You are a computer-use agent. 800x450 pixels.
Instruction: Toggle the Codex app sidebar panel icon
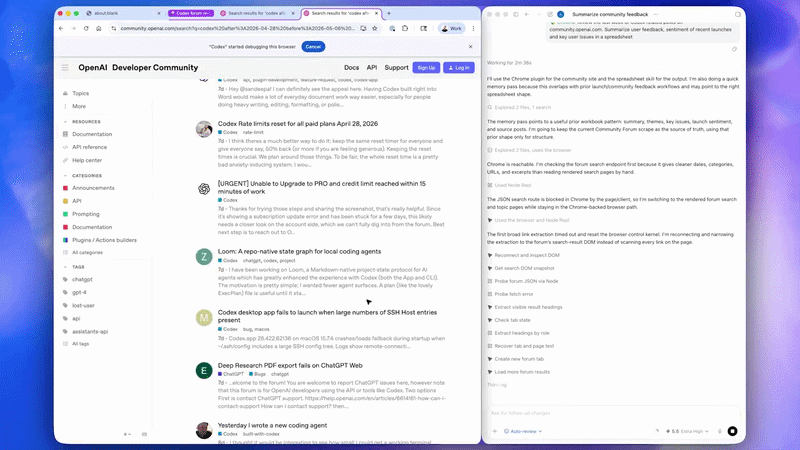point(516,14)
